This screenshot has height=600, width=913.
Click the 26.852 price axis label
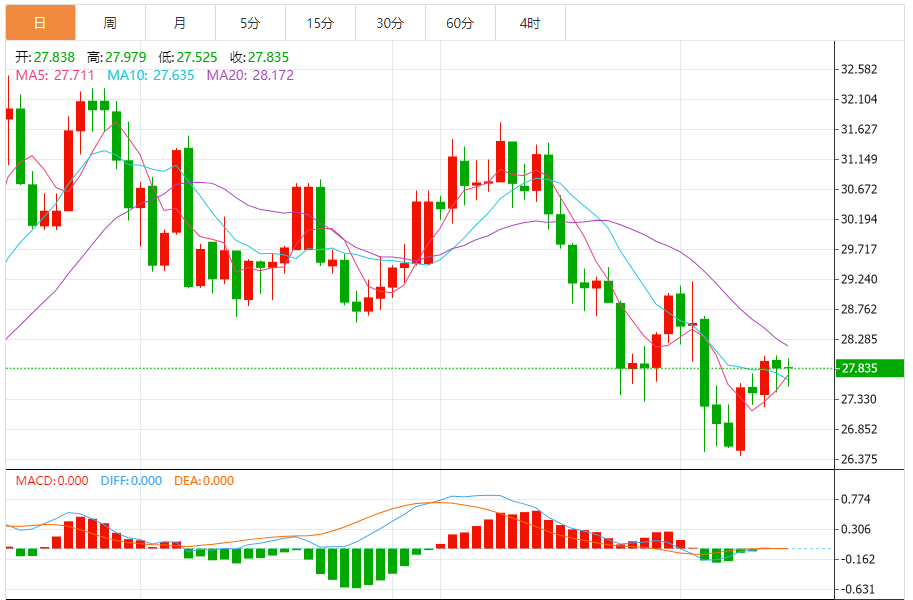(859, 429)
